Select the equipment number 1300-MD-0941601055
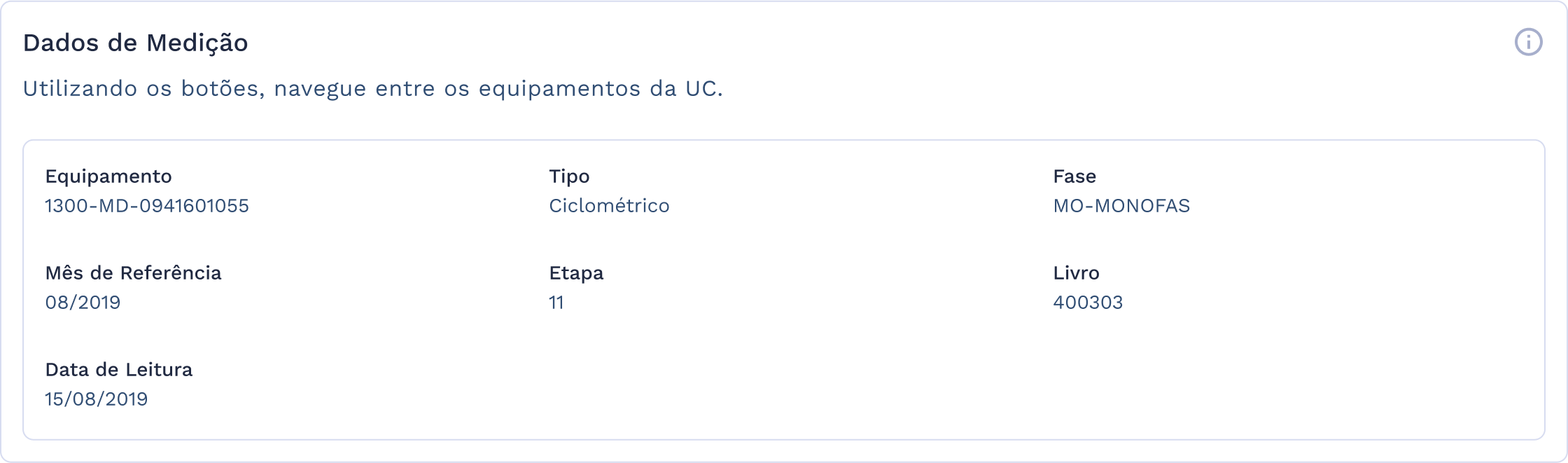 148,205
